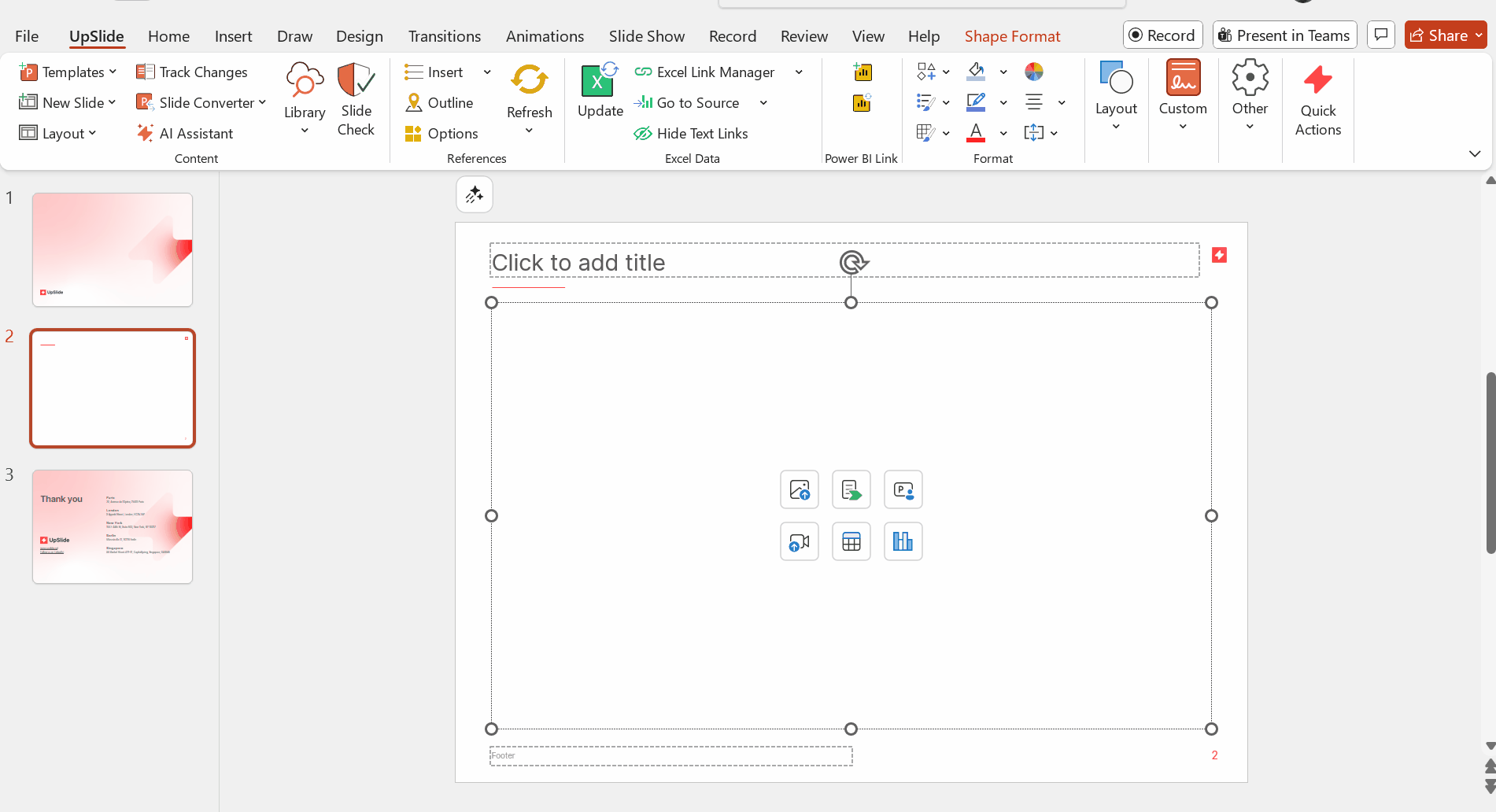Open the Custom signature button
This screenshot has width=1496, height=812.
point(1183,96)
